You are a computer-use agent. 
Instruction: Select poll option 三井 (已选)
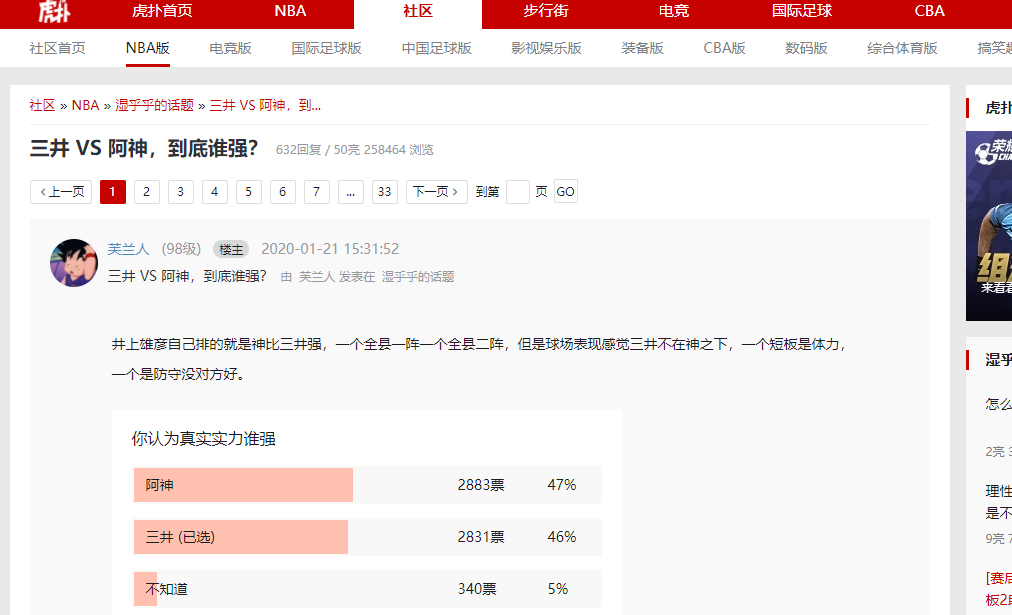[x=367, y=537]
